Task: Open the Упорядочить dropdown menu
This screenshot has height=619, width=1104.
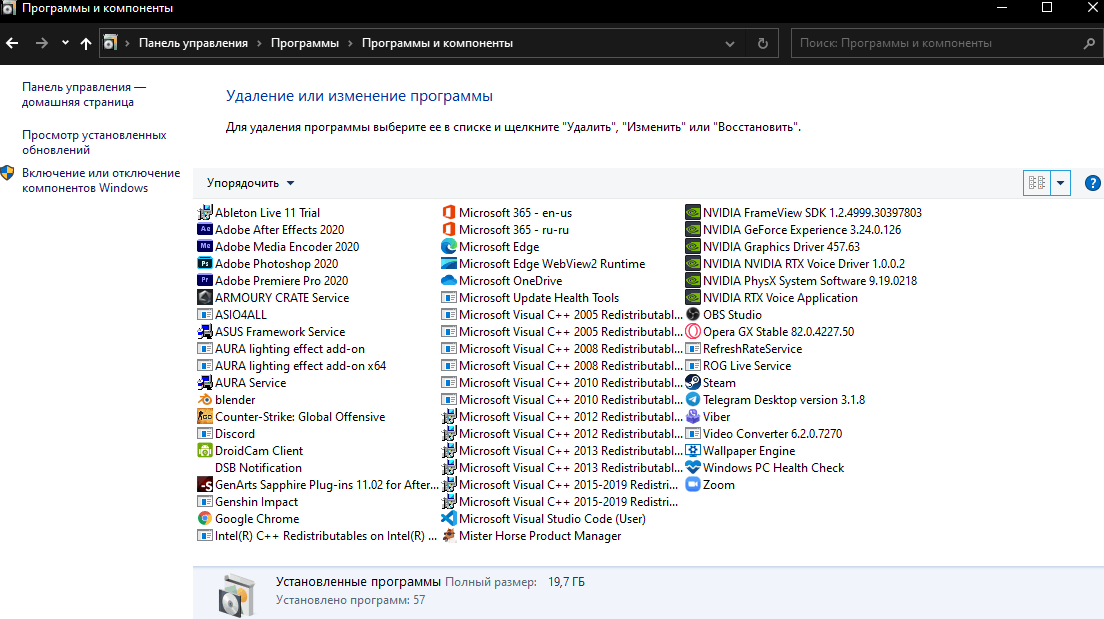Action: tap(250, 183)
